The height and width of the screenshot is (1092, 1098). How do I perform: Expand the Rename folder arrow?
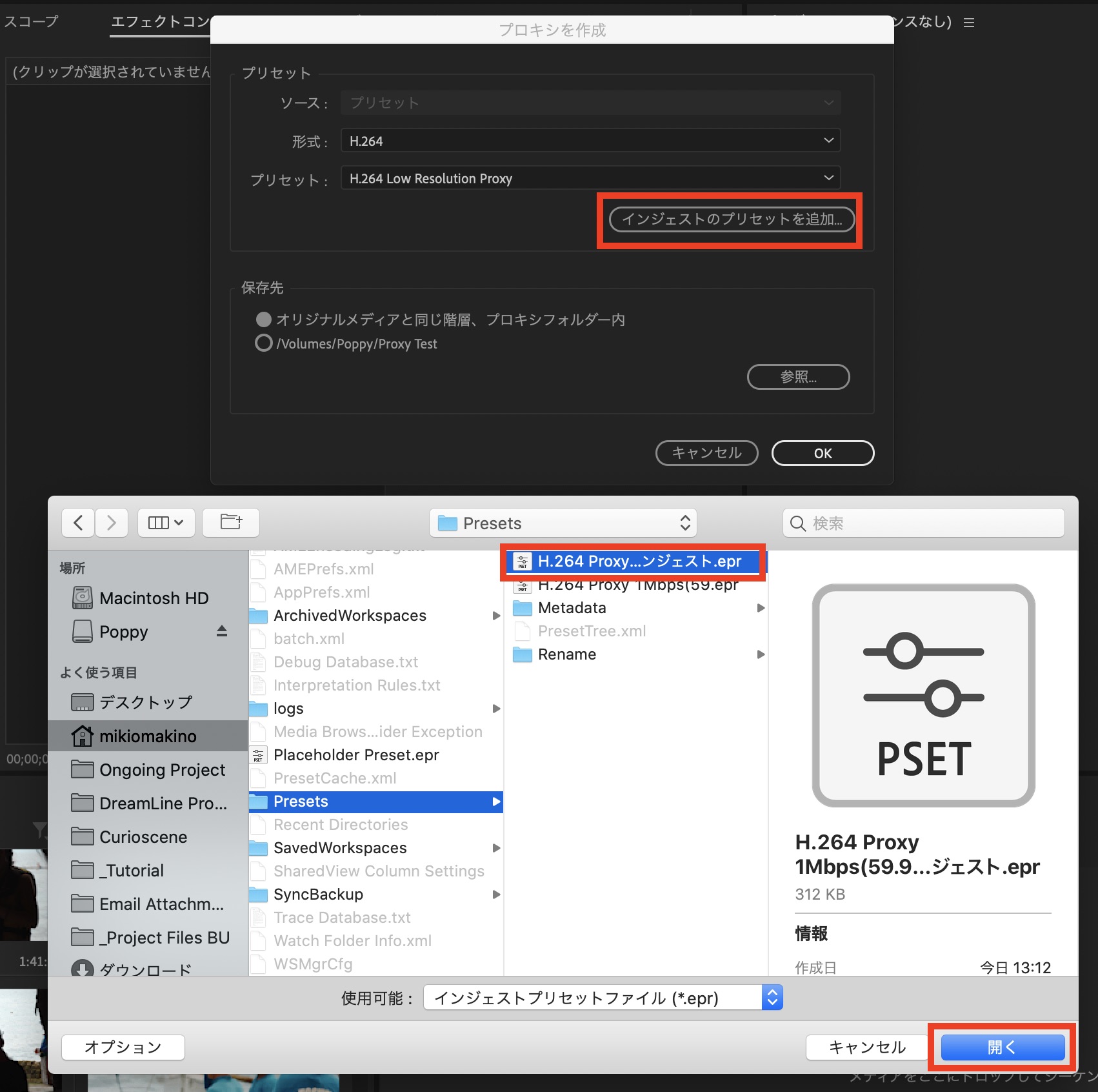click(x=761, y=654)
